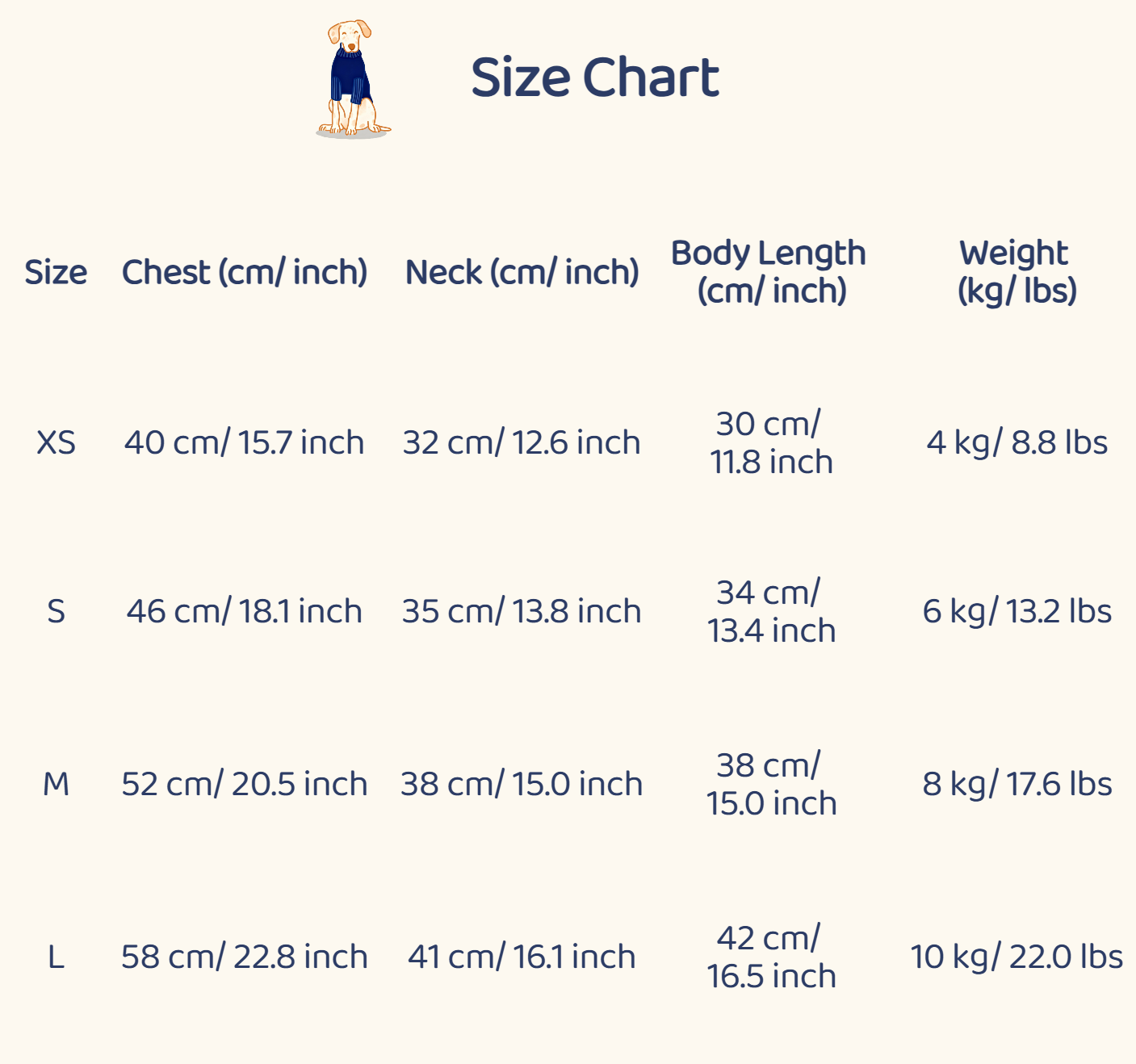Select the M size row label
This screenshot has width=1136, height=1064.
56,784
